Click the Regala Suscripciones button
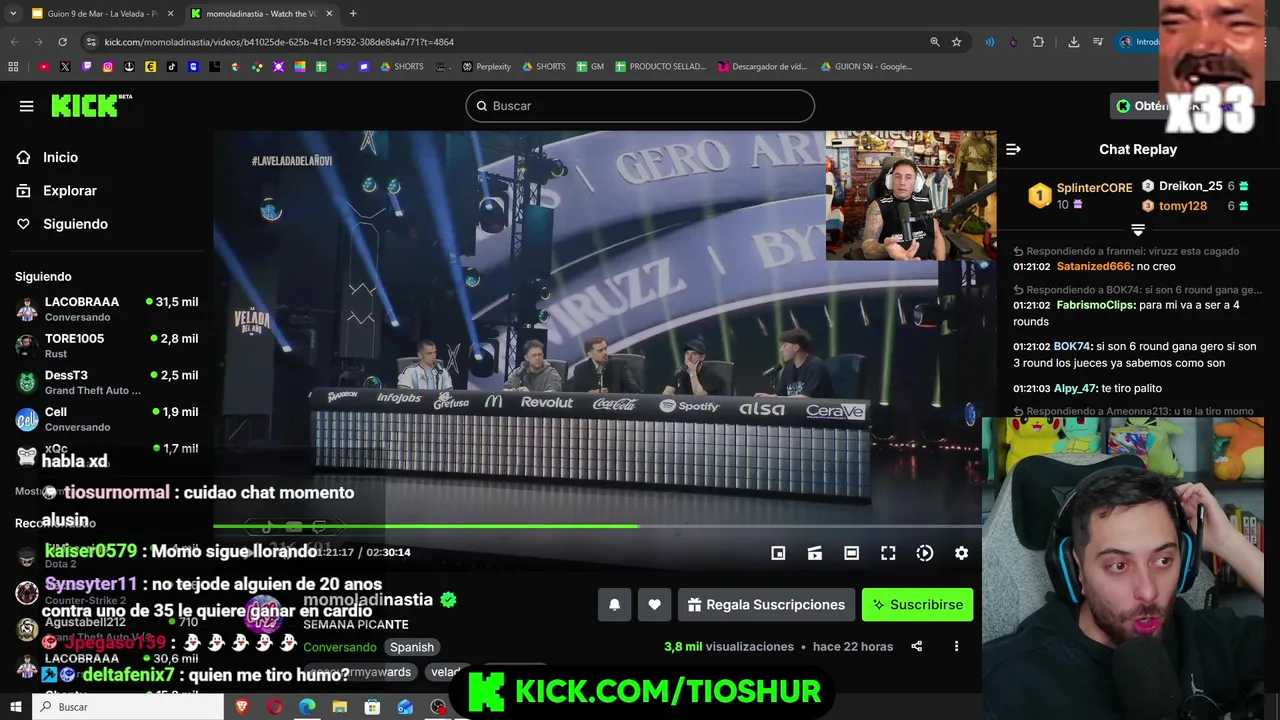The image size is (1280, 720). pos(766,604)
